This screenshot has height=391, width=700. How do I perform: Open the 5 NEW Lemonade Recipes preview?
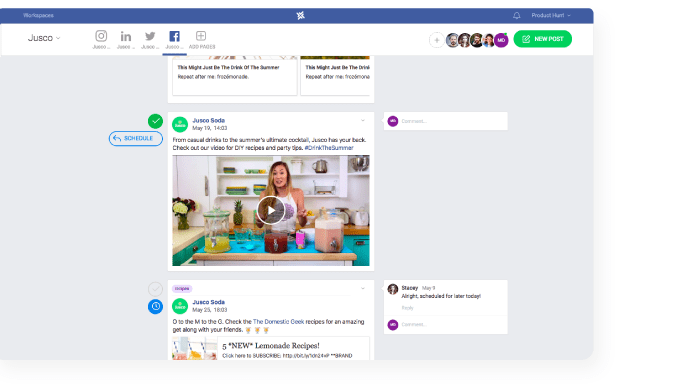click(x=271, y=349)
